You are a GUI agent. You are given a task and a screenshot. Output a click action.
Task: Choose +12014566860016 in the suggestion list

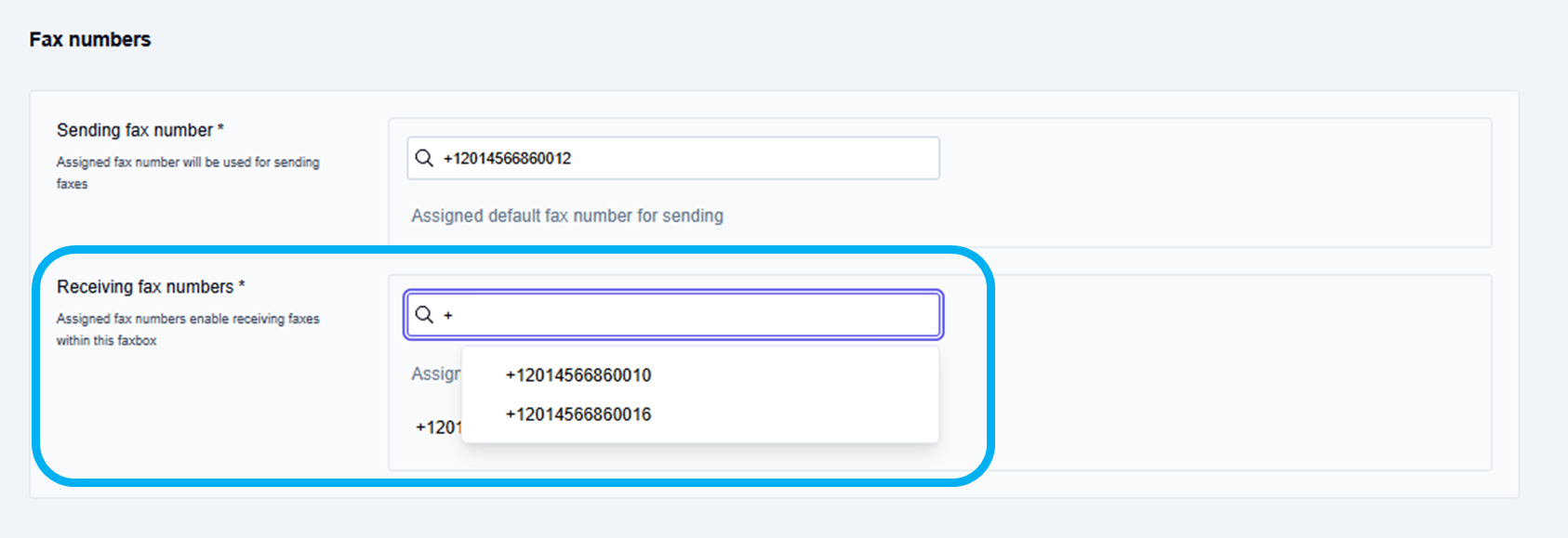point(578,414)
